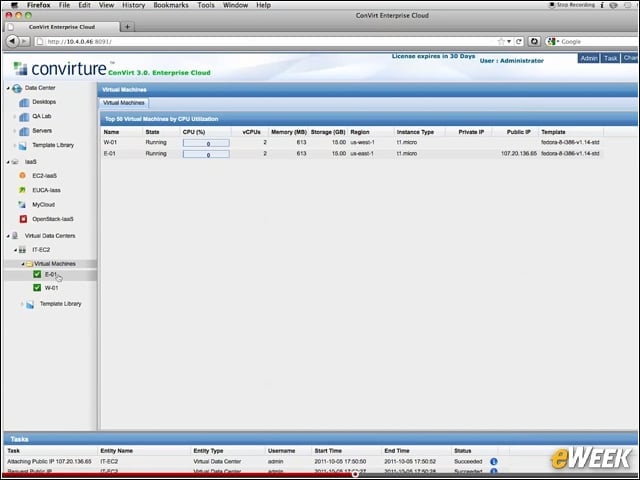Image resolution: width=640 pixels, height=480 pixels.
Task: Click the browser URL address field
Action: [265, 42]
